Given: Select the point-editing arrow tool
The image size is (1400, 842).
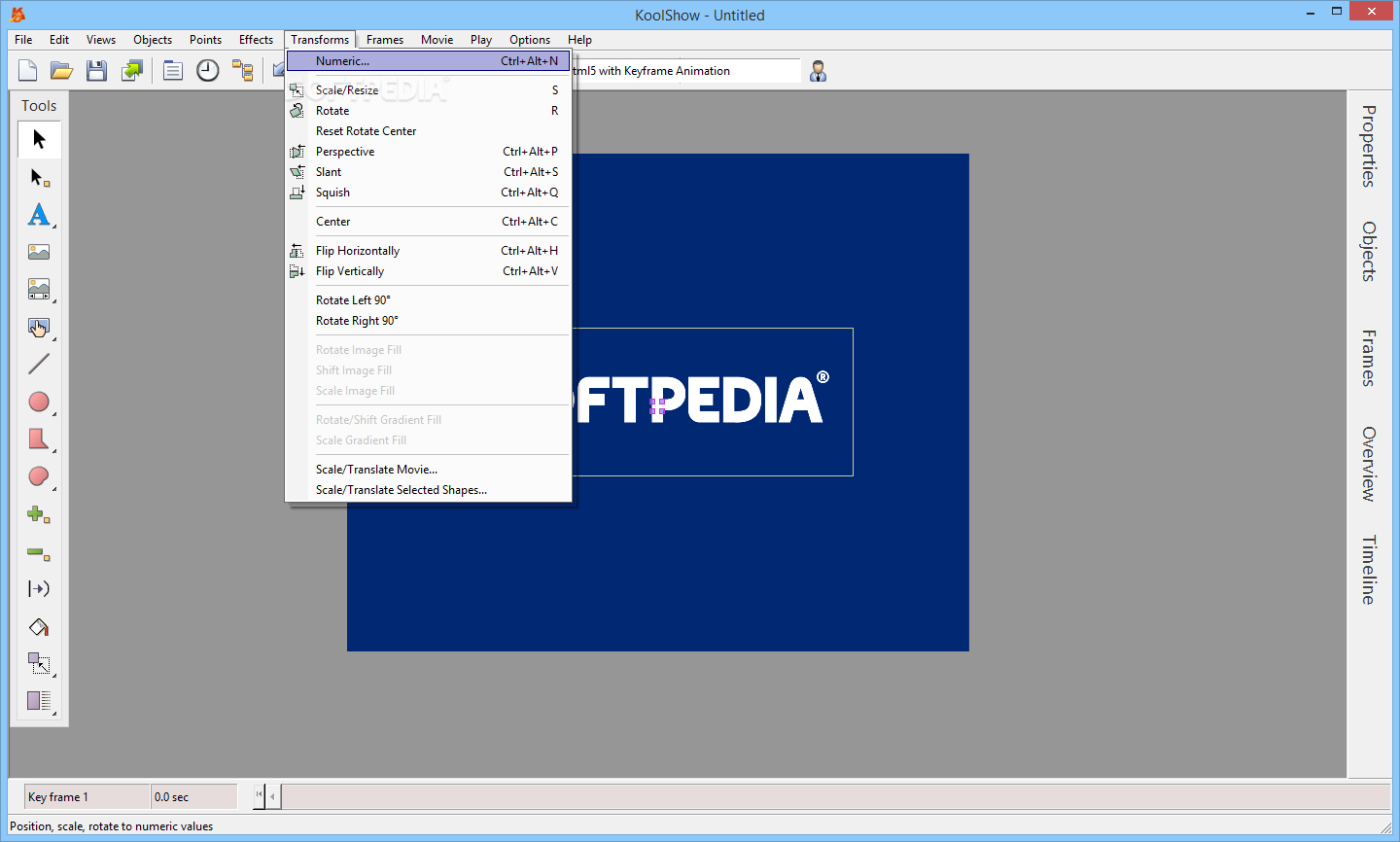Looking at the screenshot, I should (39, 177).
